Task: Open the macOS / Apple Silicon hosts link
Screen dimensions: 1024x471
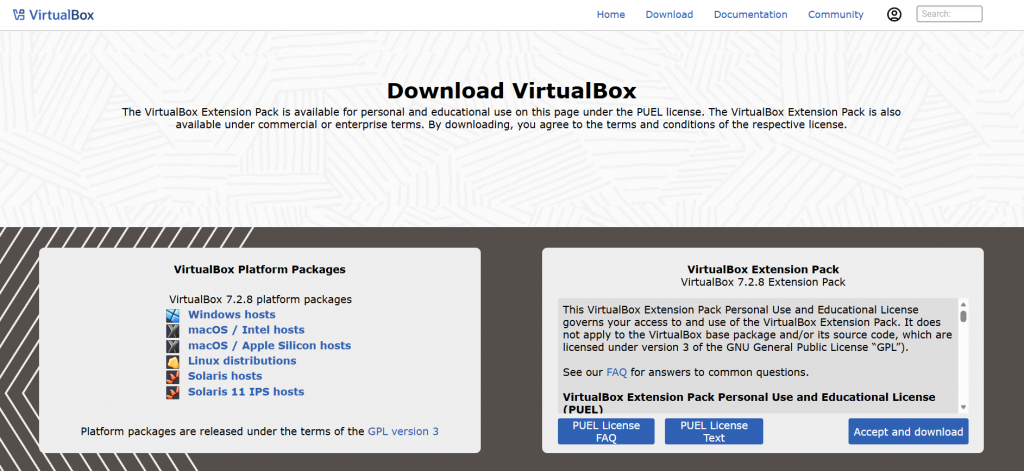Action: click(x=270, y=346)
